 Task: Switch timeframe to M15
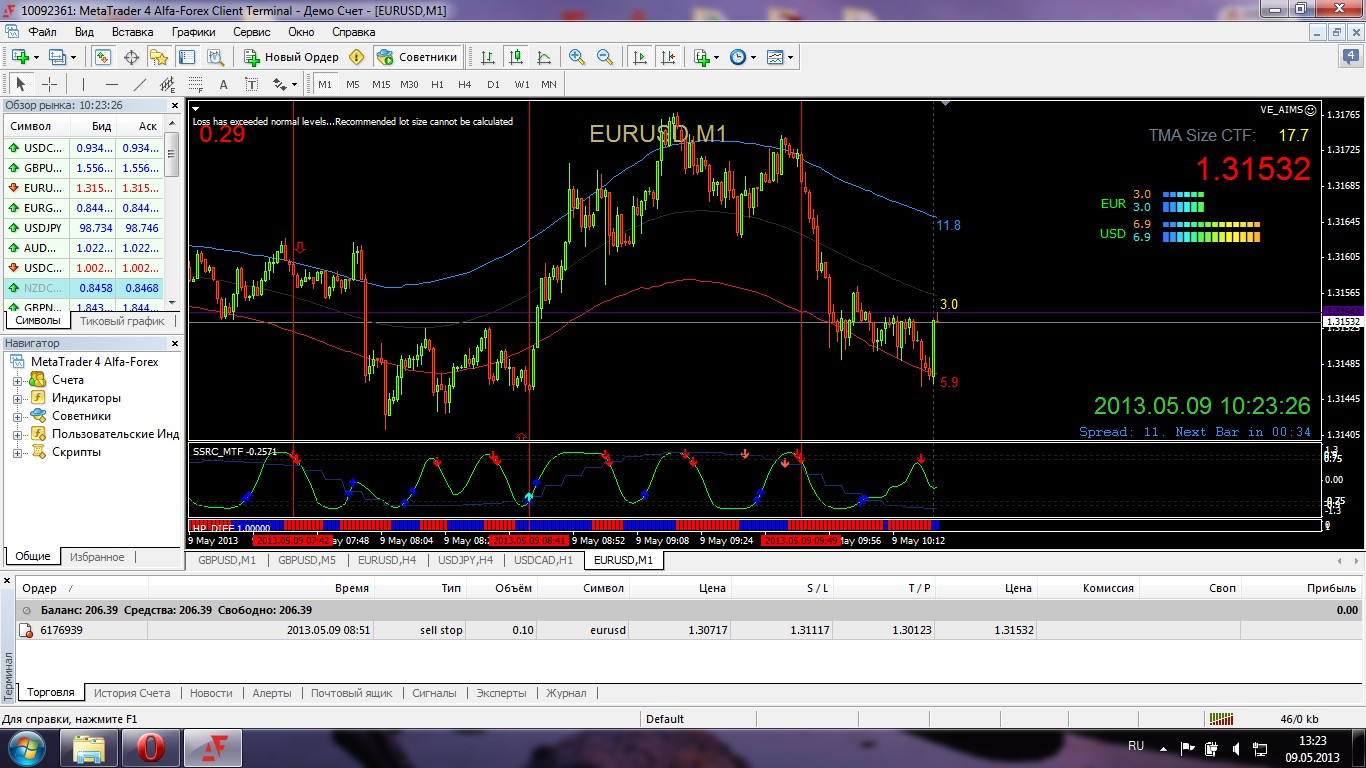point(381,84)
